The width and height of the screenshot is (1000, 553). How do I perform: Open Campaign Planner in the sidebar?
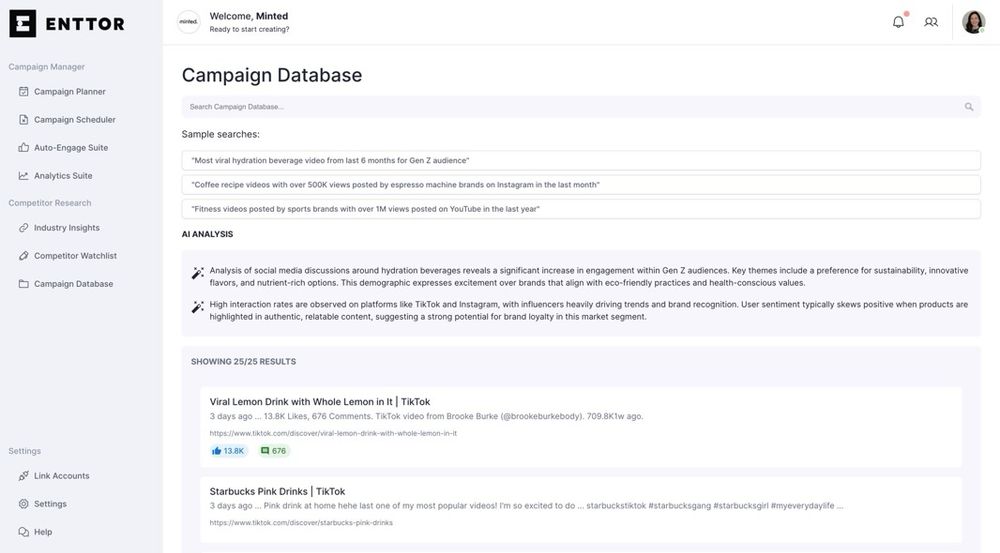click(70, 91)
